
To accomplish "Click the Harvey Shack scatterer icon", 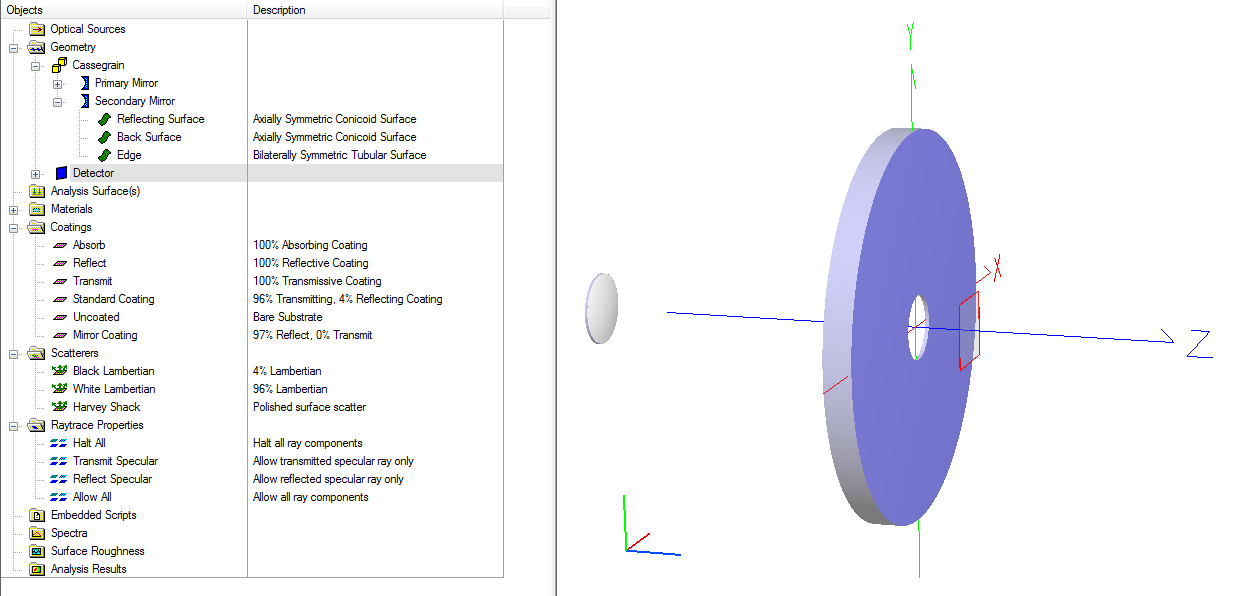I will (x=59, y=407).
